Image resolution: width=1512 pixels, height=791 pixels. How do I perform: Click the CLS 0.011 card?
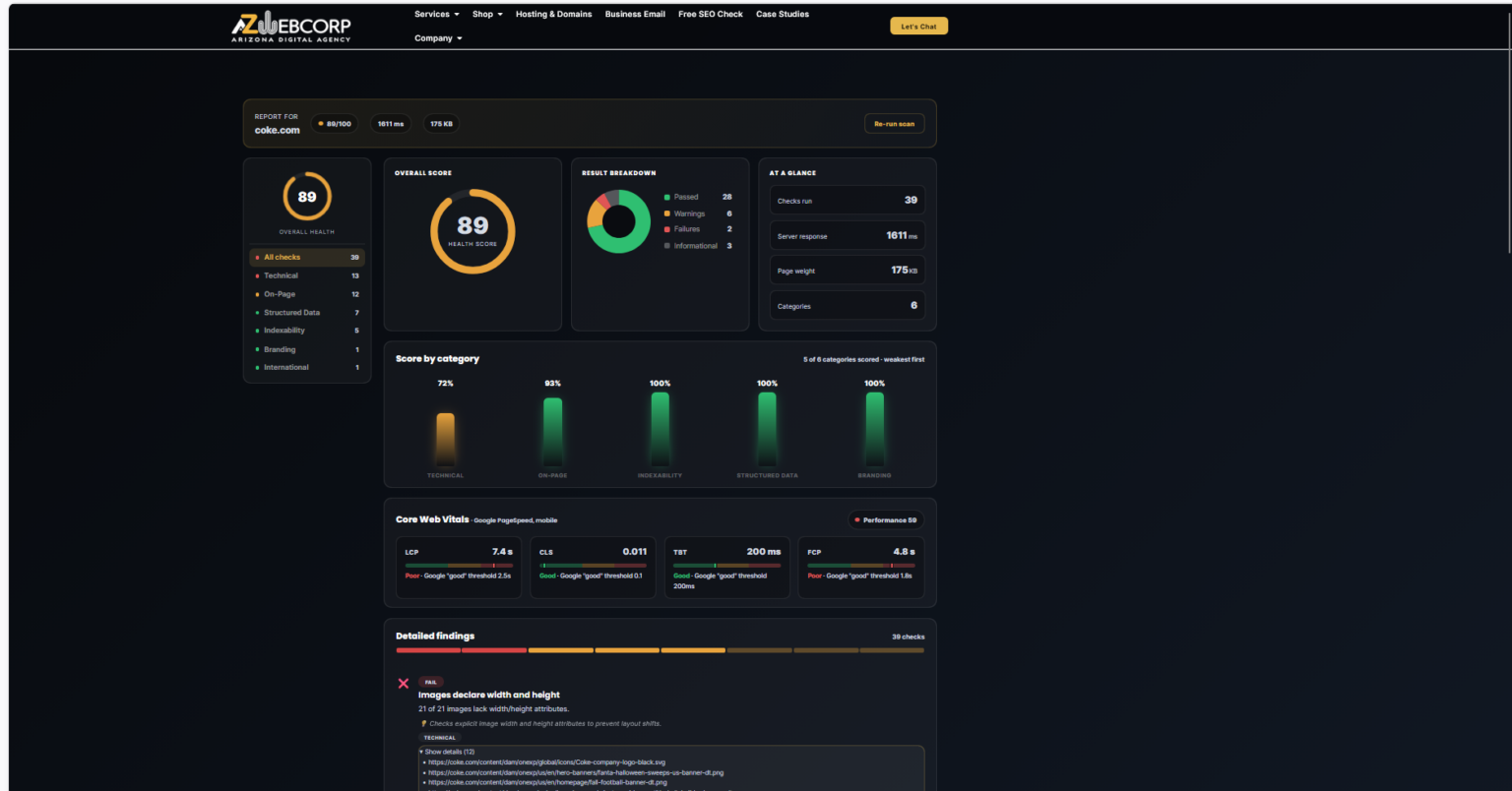coord(594,567)
